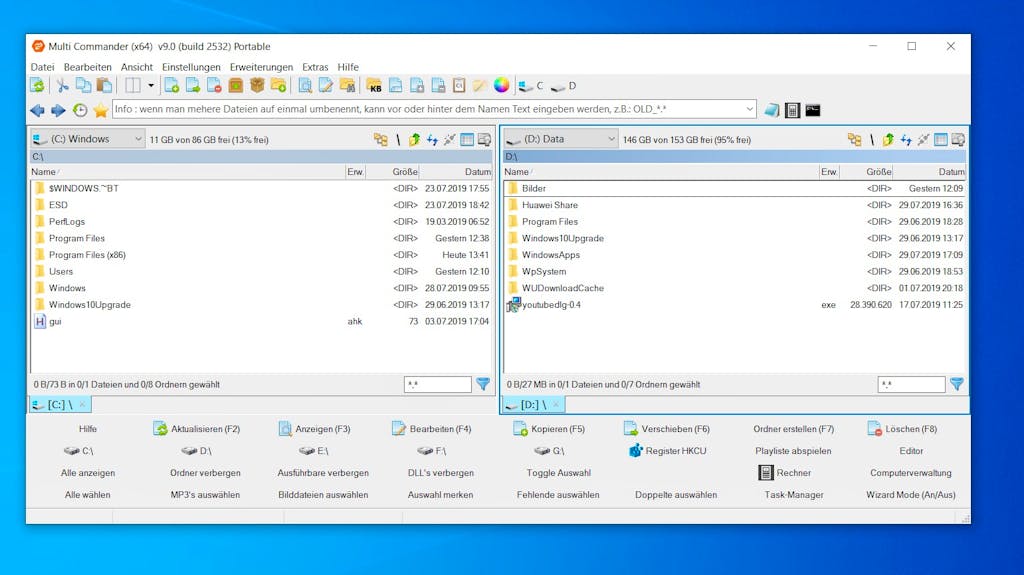Click the scissors cut icon
This screenshot has width=1024, height=575.
point(62,86)
